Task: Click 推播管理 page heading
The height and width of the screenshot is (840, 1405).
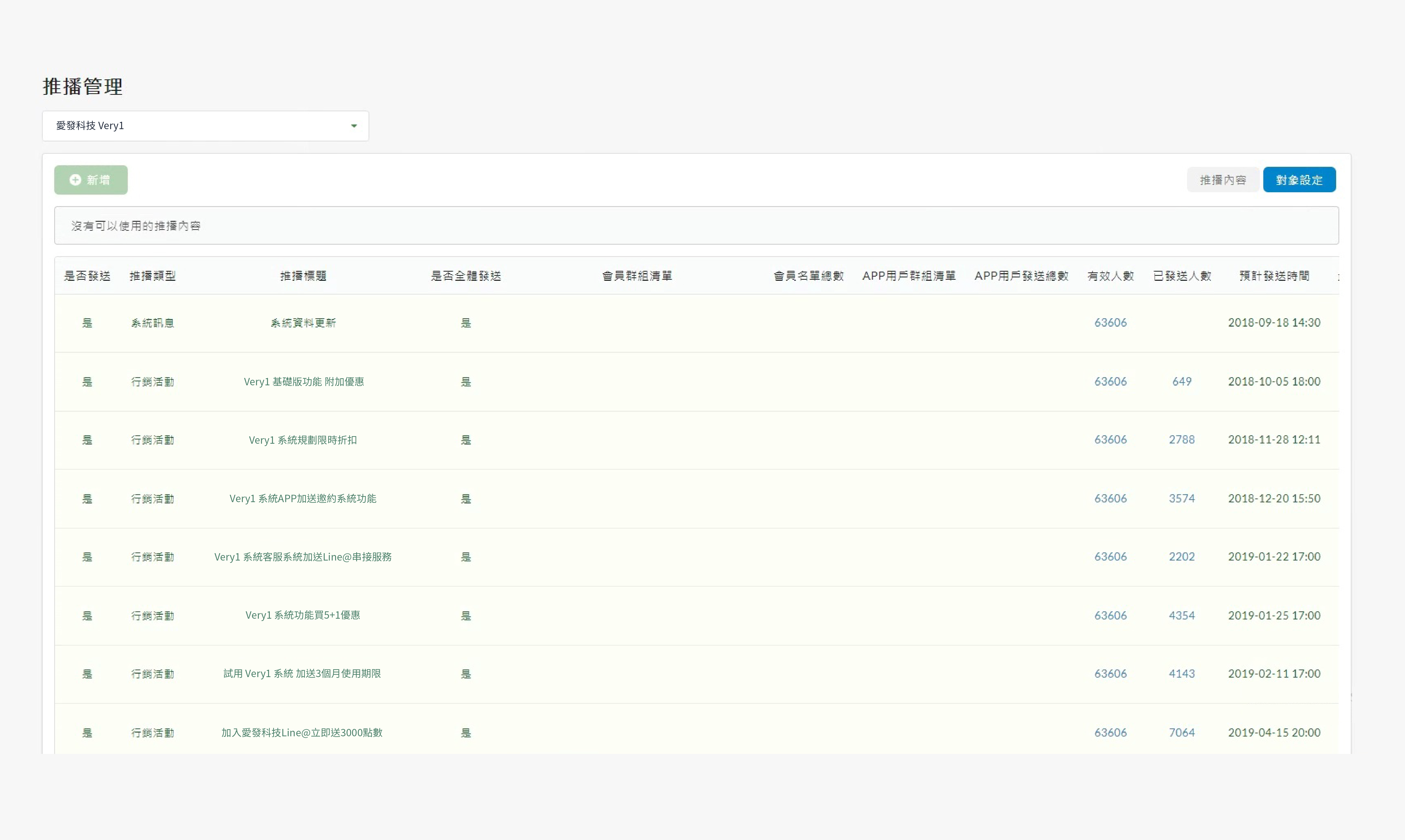Action: click(x=83, y=87)
